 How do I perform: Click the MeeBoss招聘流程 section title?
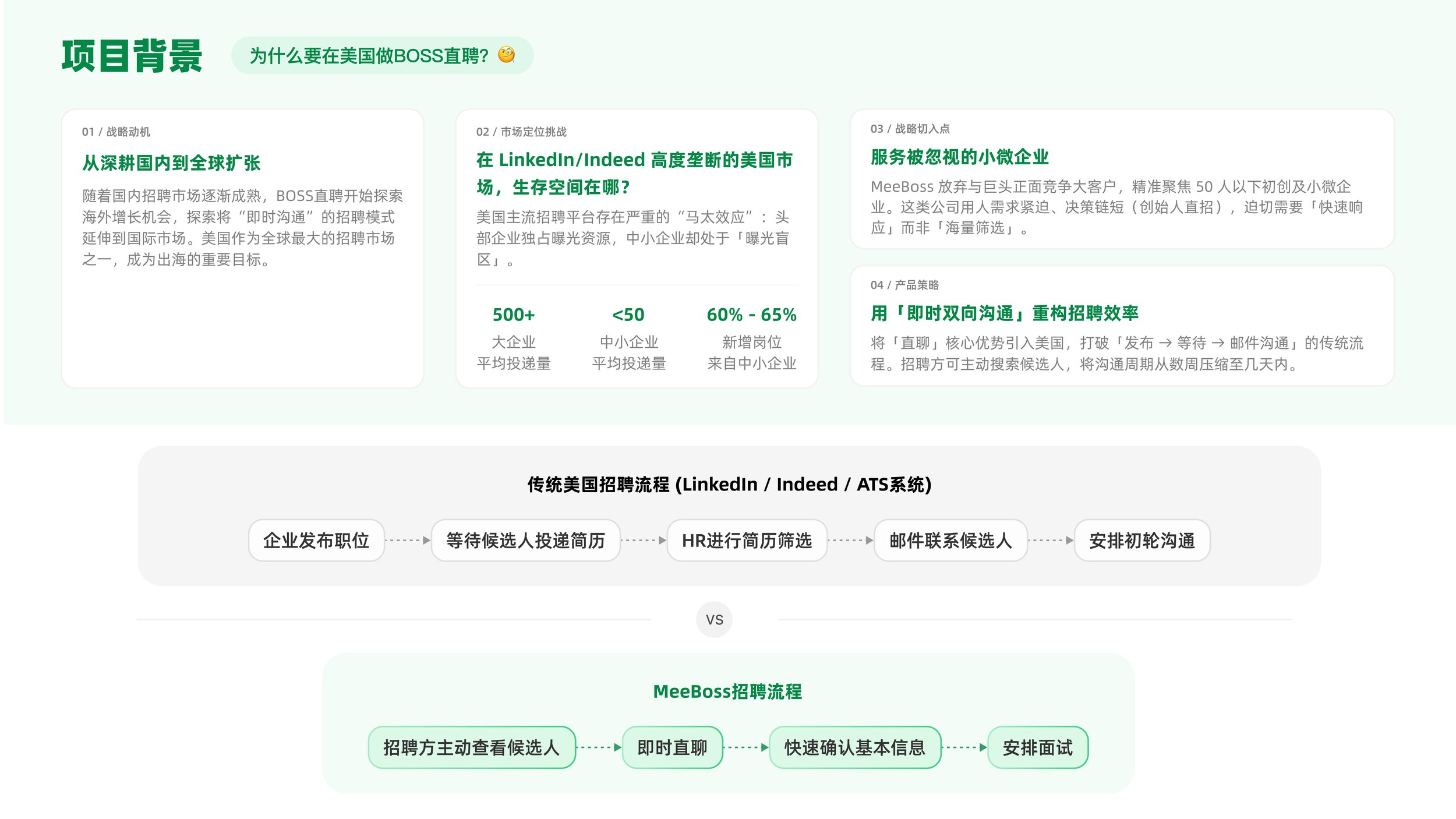coord(727,691)
